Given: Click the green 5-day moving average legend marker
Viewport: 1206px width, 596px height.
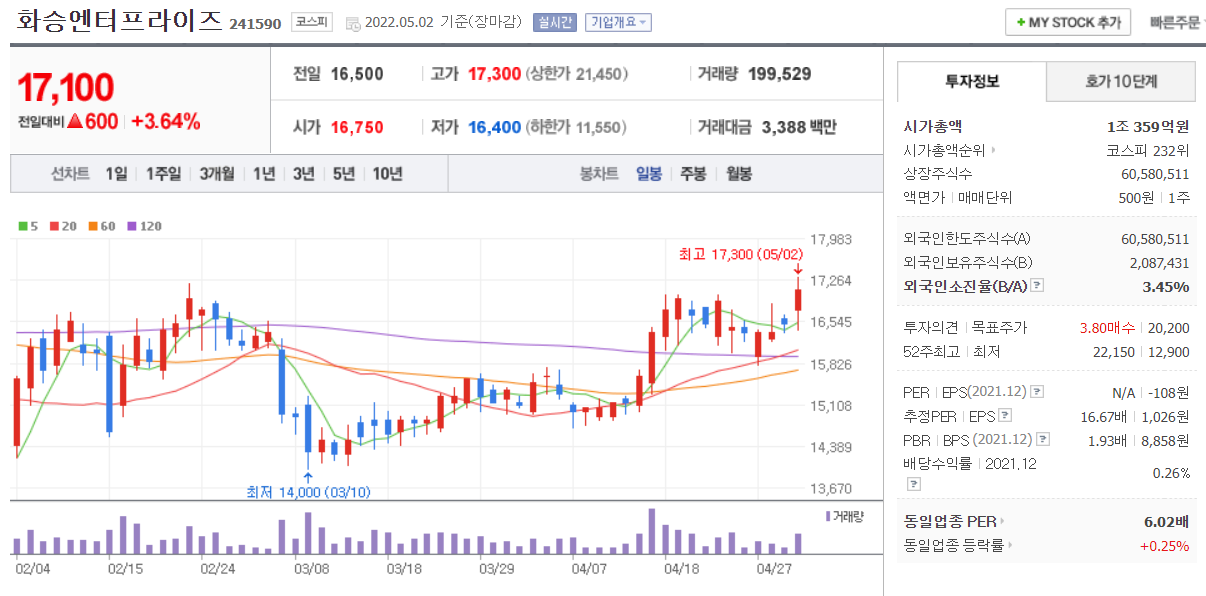Looking at the screenshot, I should point(22,226).
